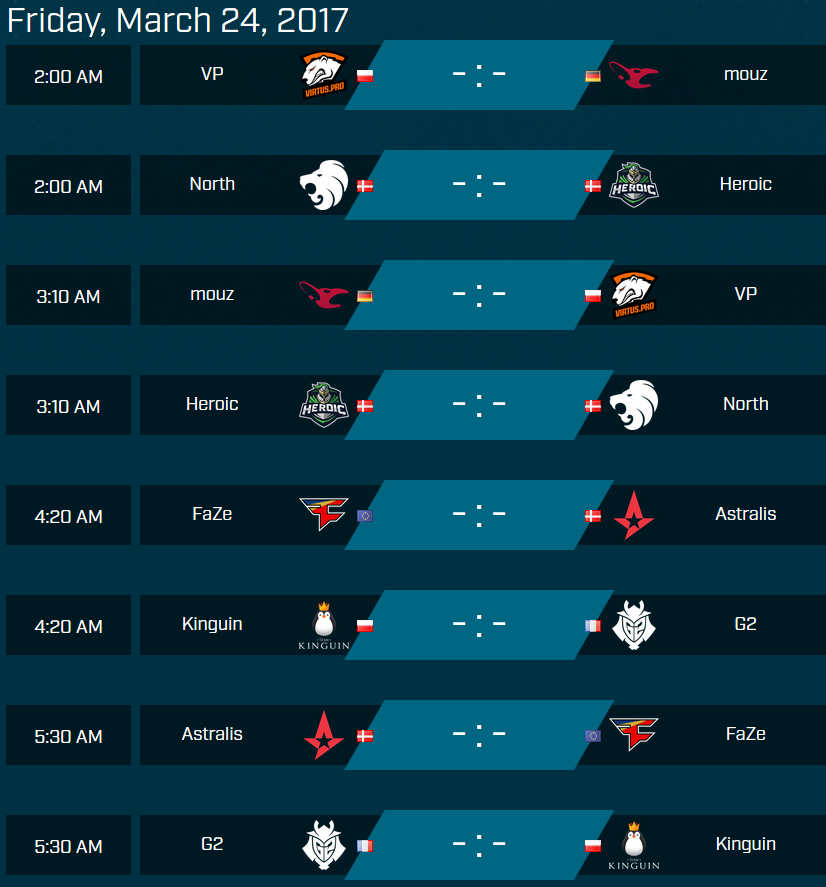Click the French flag next to G2 at 5:30 AM
The image size is (826, 887).
(365, 846)
